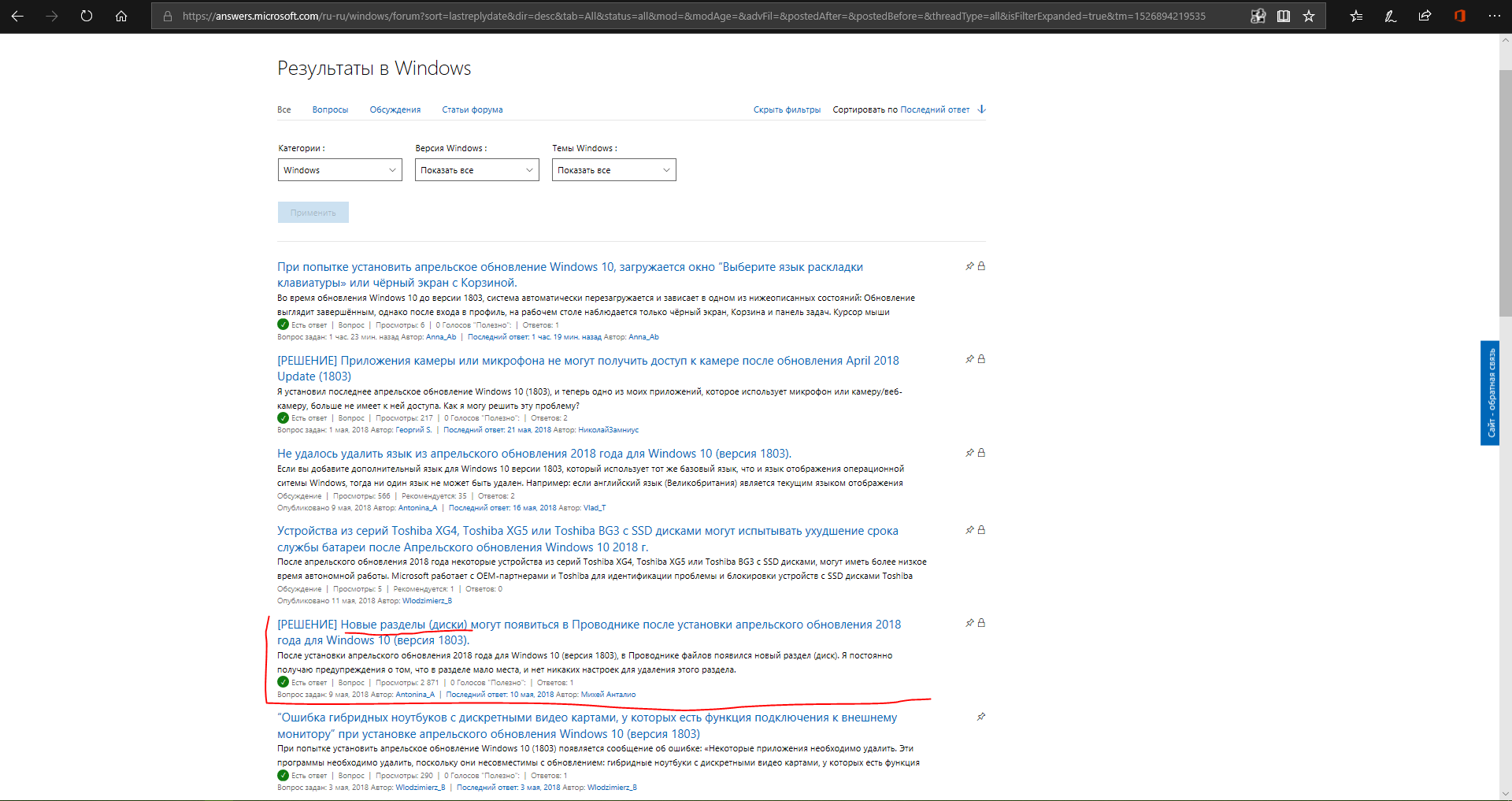
Task: Open thread about Toshiba XG4 SSD battery
Action: (587, 539)
